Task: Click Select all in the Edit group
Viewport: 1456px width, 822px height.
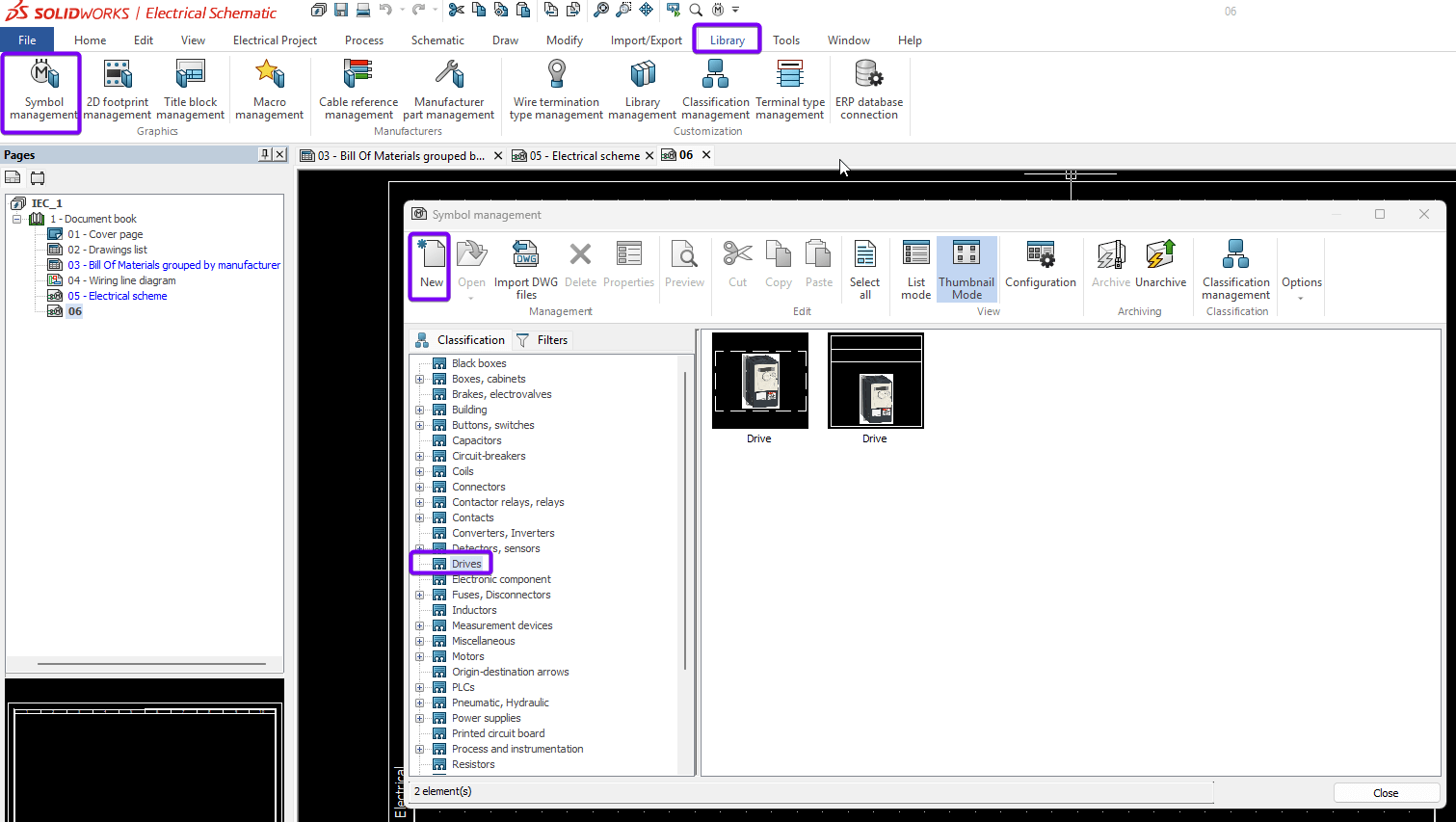Action: point(864,268)
